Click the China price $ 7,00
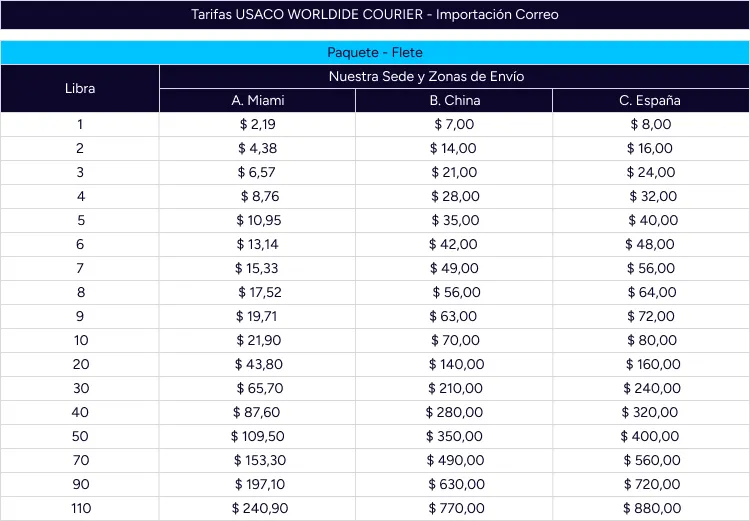 (454, 124)
